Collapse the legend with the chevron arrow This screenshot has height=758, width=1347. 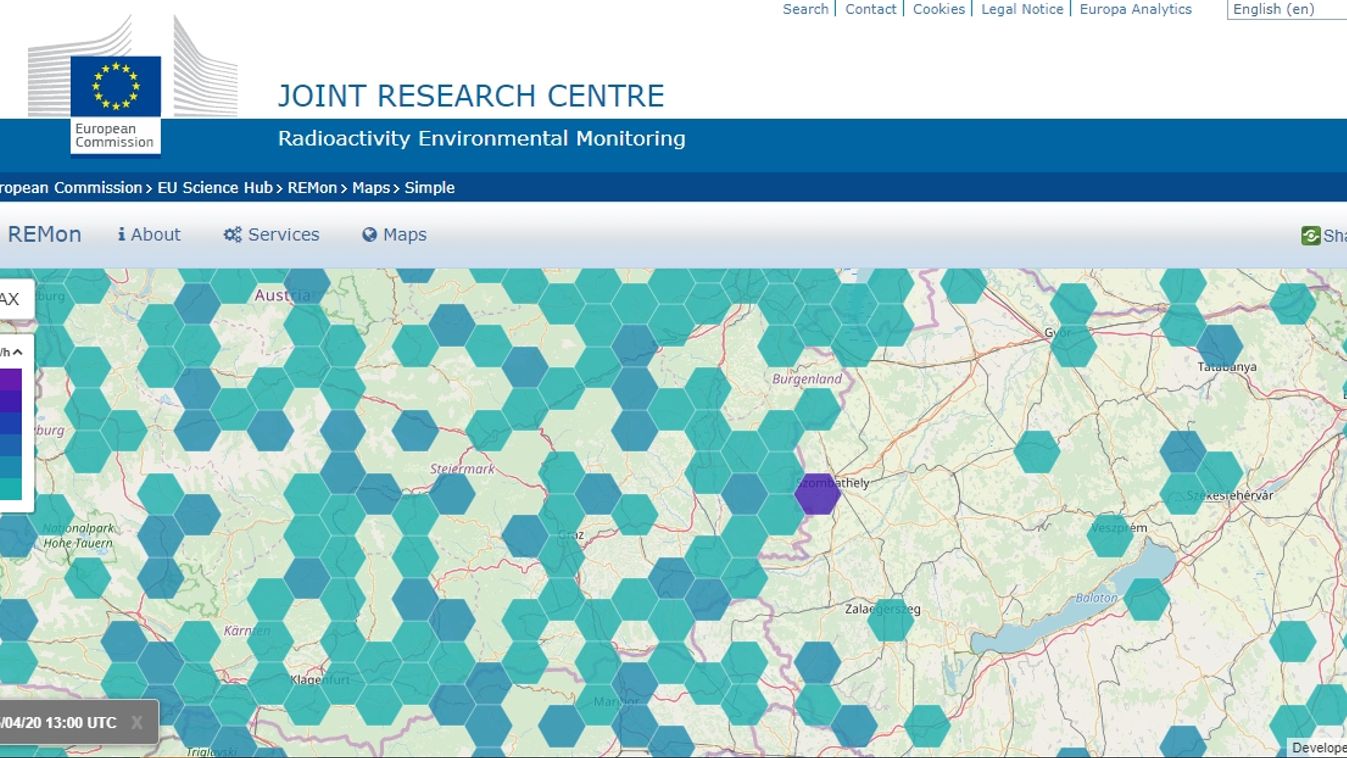(17, 352)
